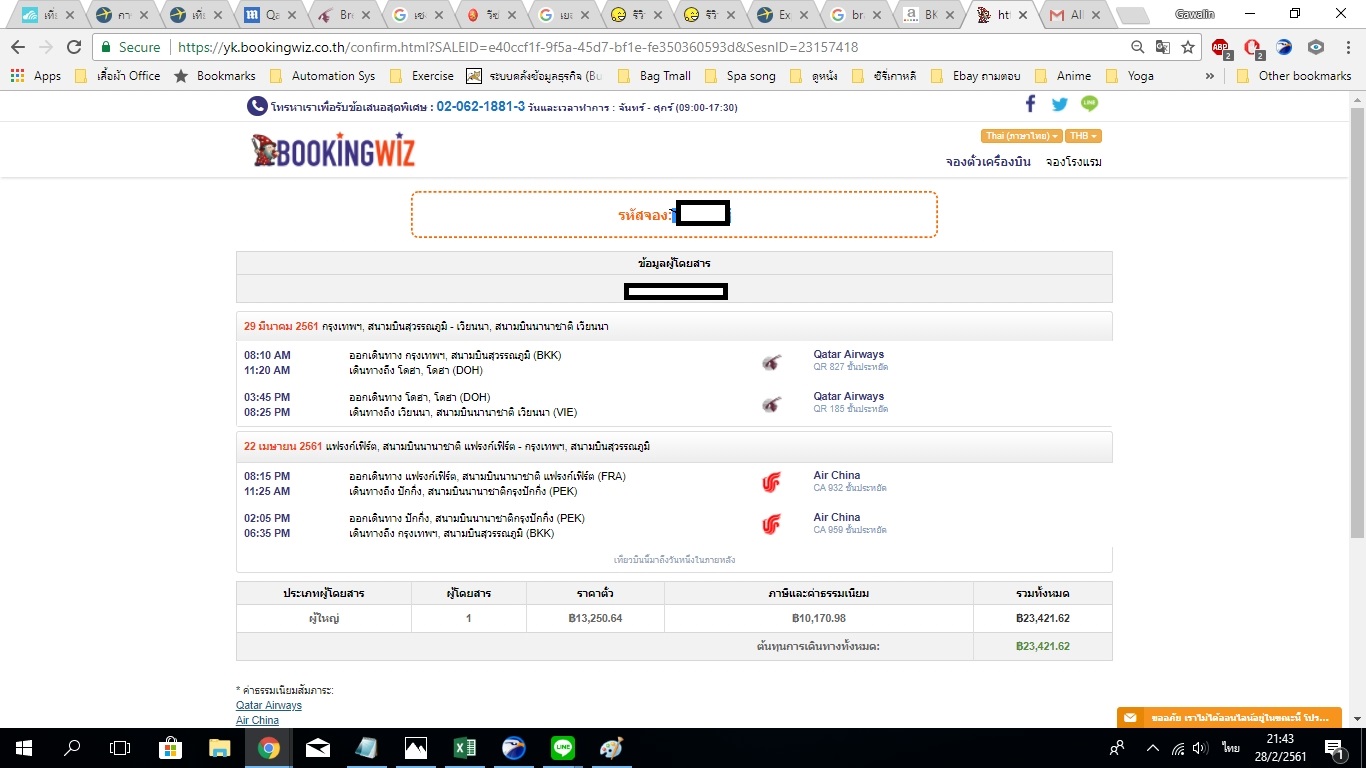Click total price ฿23,421.62 in green
This screenshot has height=768, width=1366.
(x=1043, y=646)
